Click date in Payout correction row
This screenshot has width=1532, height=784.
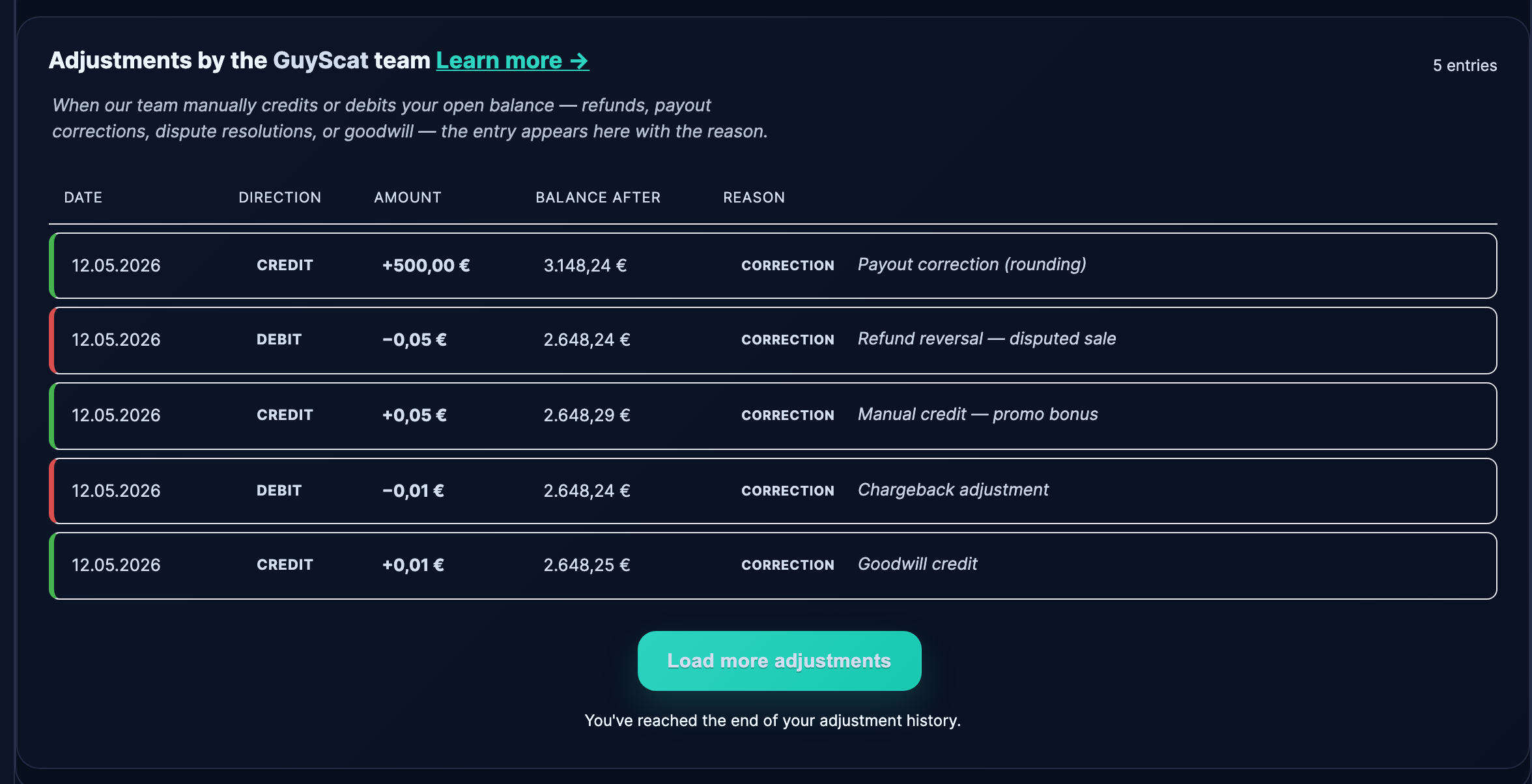(x=116, y=266)
